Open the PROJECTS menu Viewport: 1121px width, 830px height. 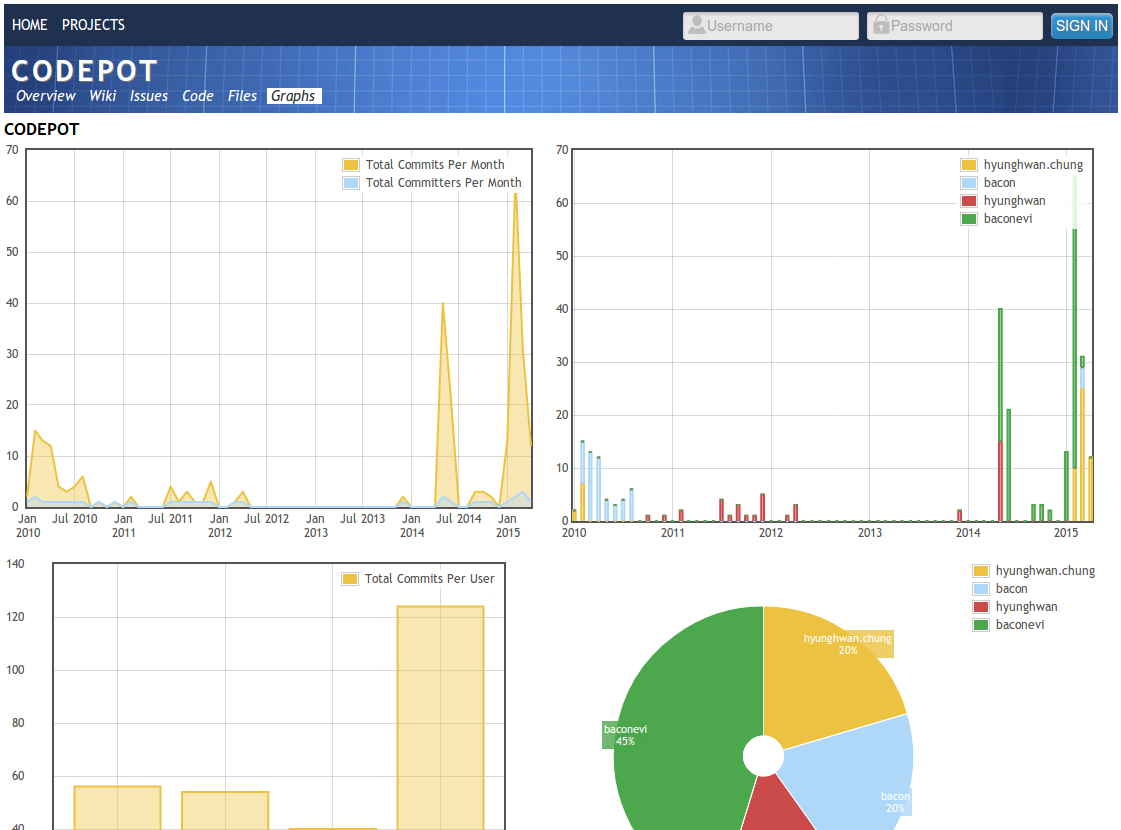[x=93, y=25]
